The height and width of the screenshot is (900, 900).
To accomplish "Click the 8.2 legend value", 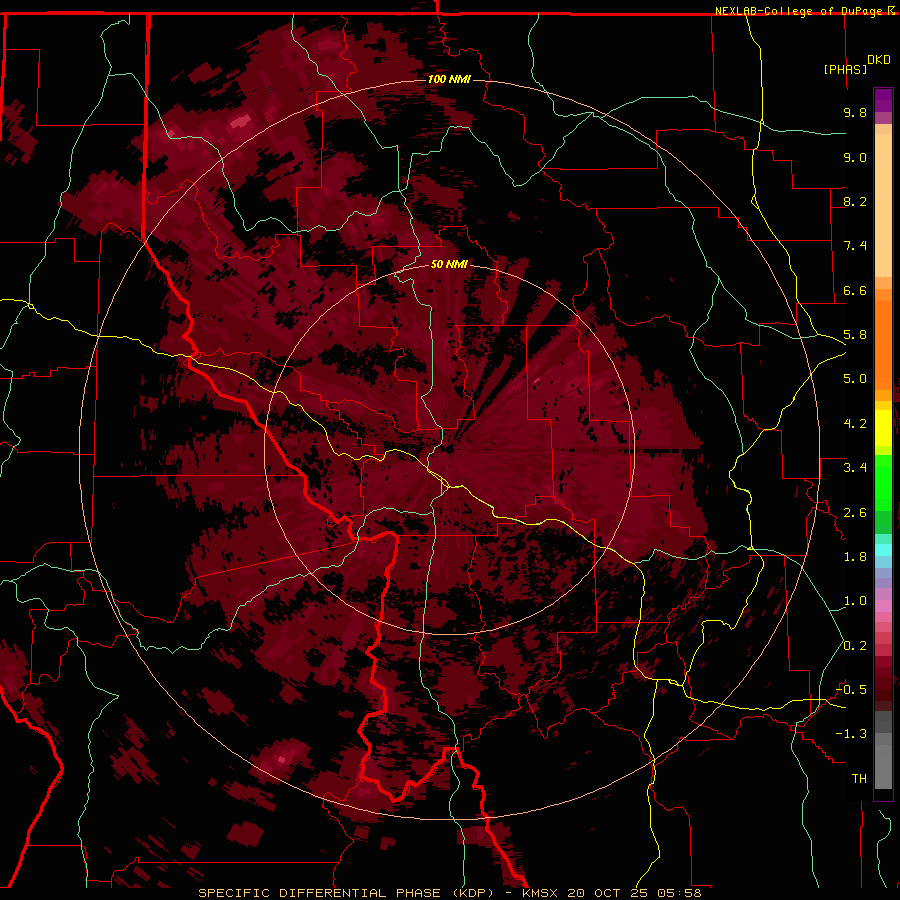I will 855,201.
